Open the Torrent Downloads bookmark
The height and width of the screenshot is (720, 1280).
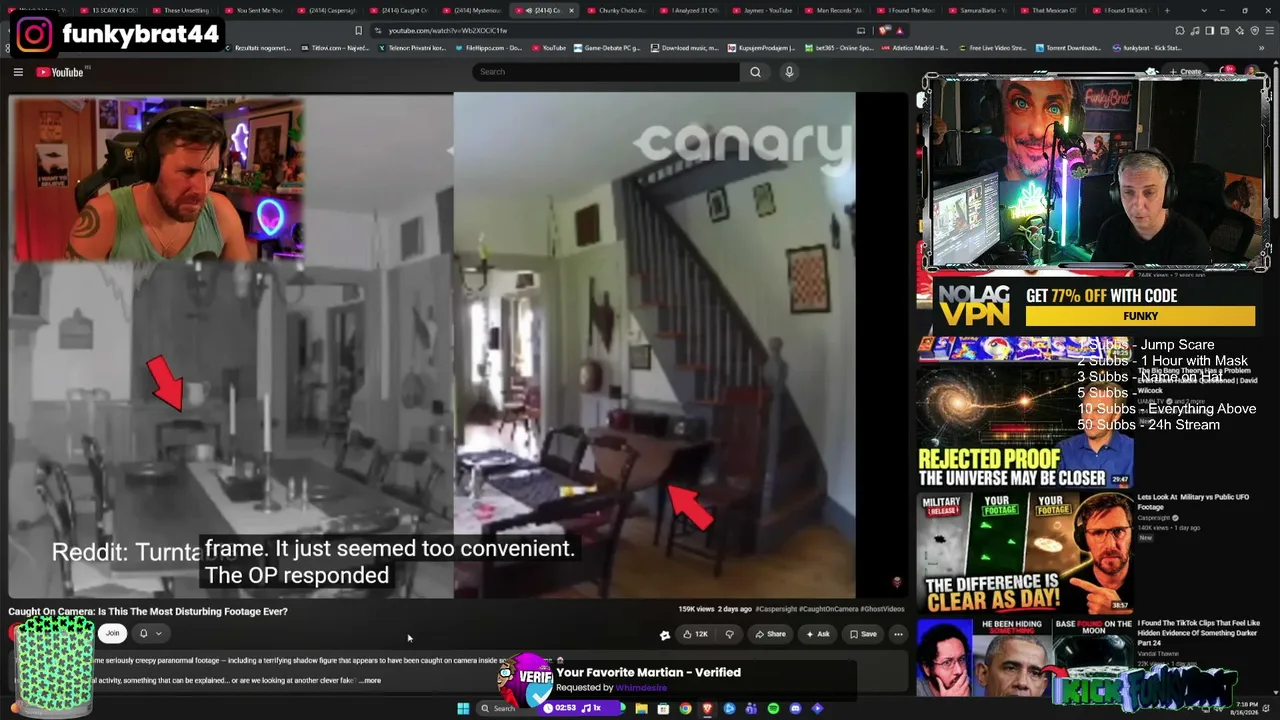tap(1070, 48)
